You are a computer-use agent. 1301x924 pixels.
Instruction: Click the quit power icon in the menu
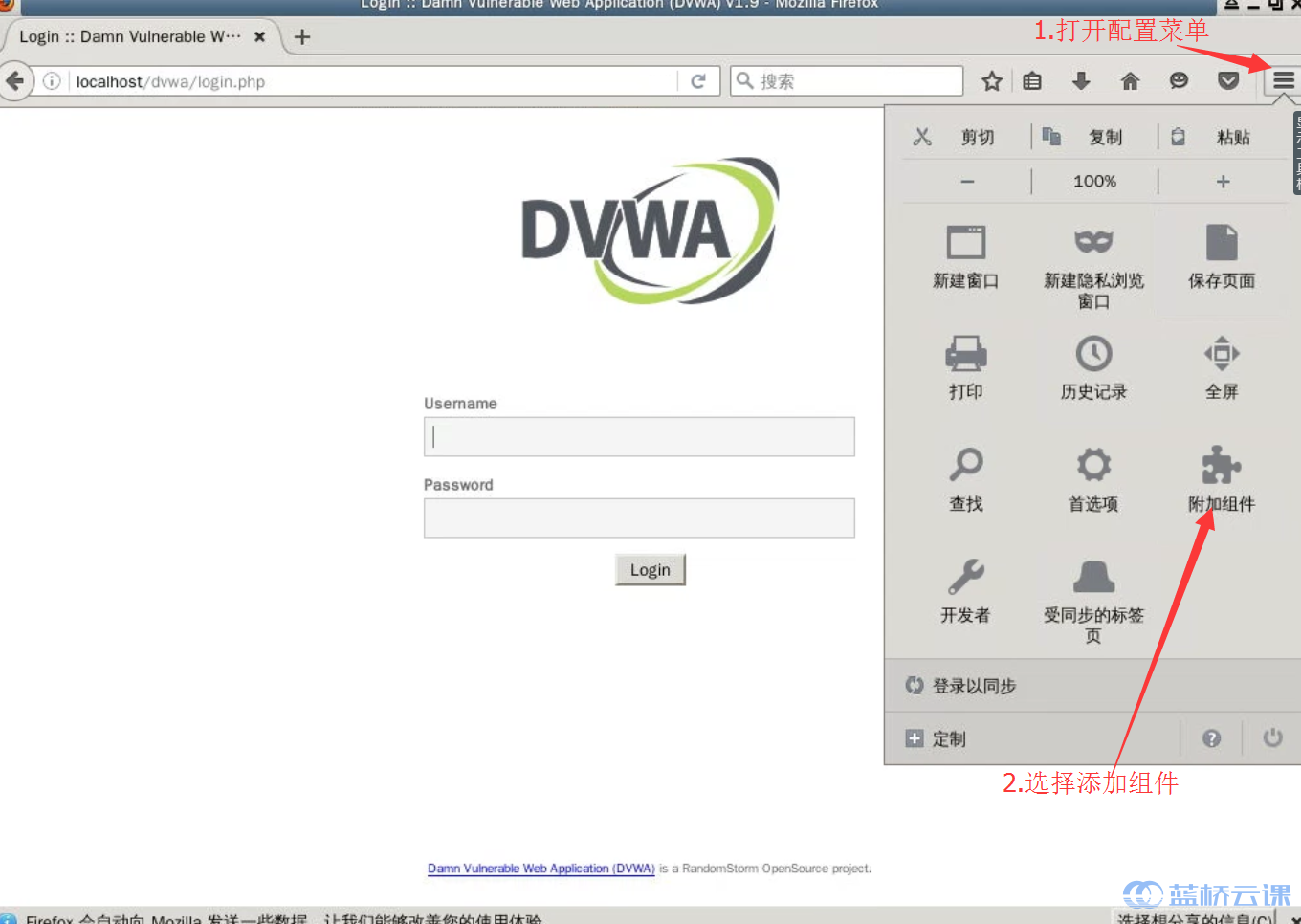1272,738
